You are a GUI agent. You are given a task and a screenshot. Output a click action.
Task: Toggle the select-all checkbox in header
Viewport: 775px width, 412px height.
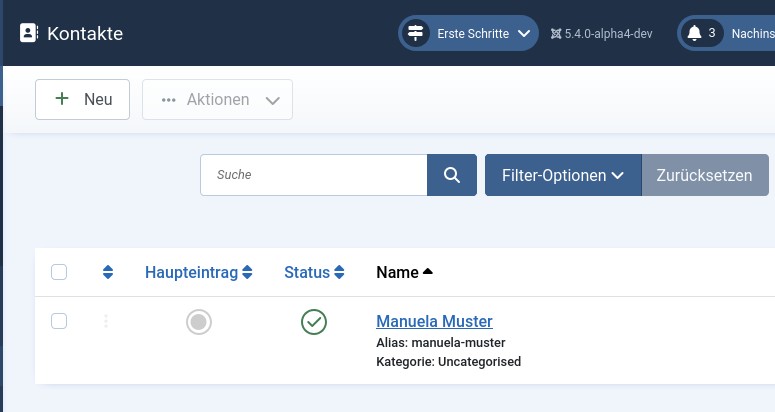pyautogui.click(x=59, y=272)
